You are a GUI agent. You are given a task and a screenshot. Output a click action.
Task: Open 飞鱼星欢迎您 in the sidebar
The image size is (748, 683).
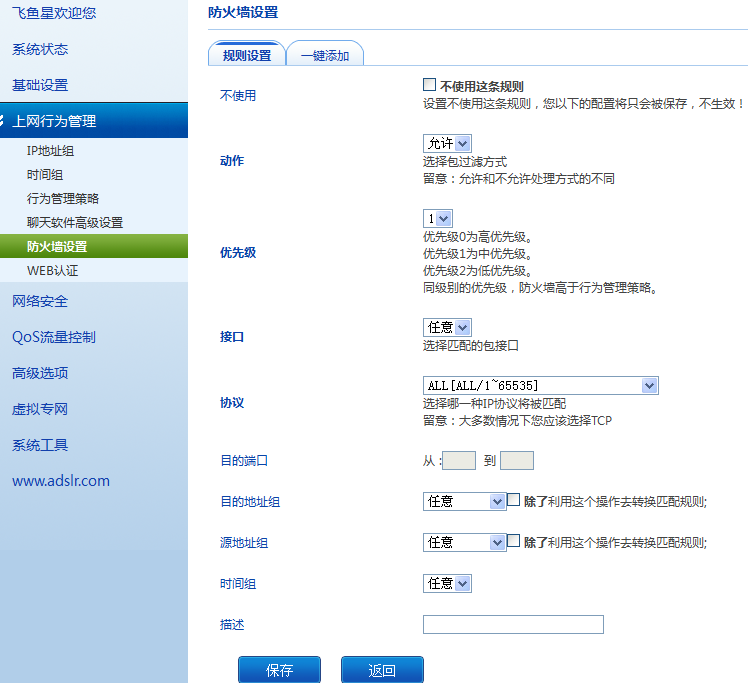54,13
